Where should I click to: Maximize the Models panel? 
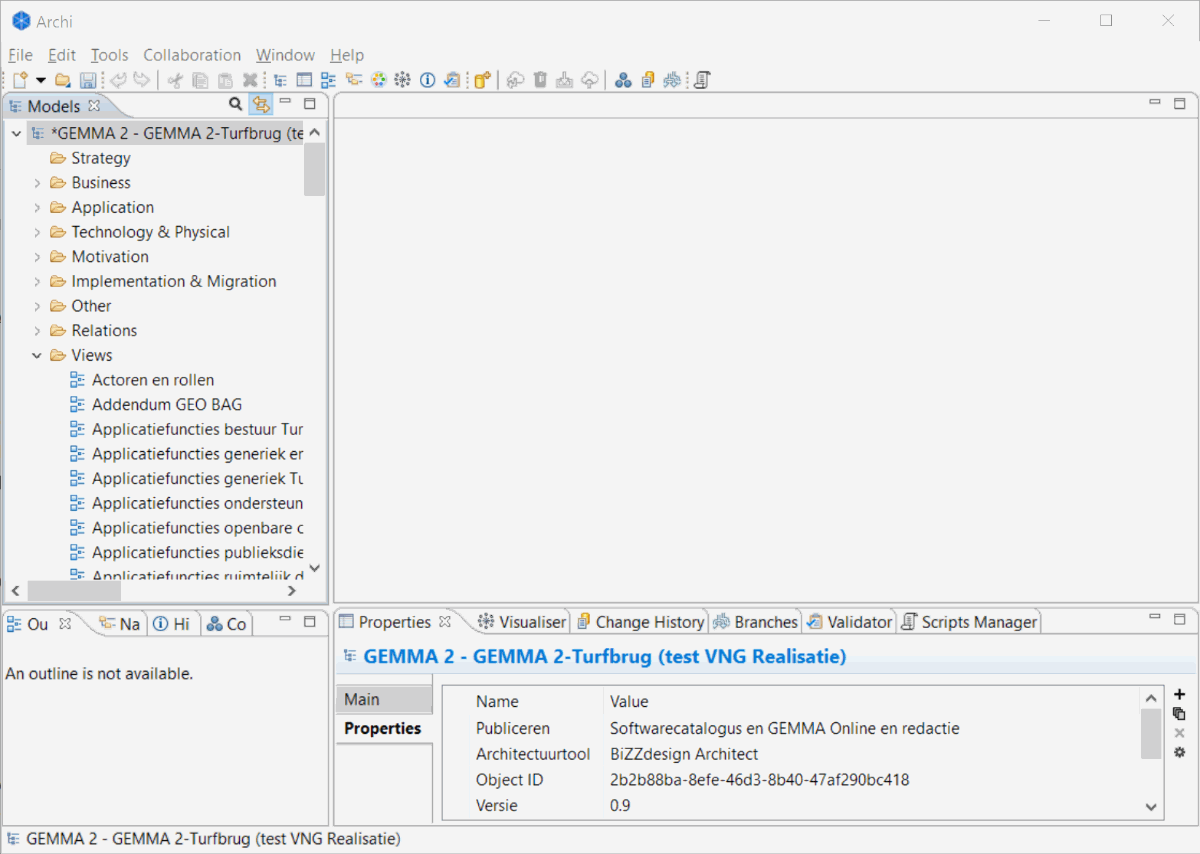point(310,103)
